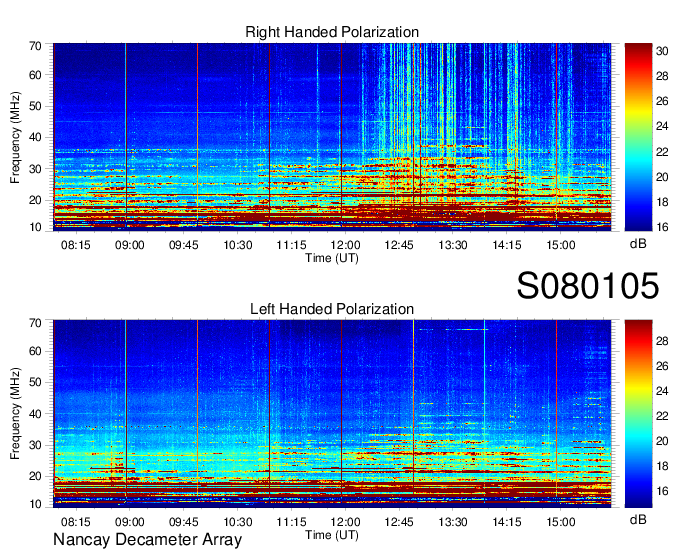Image resolution: width=680 pixels, height=552 pixels.
Task: Click the 70 MHz tick of the Left Handed plot
Action: pyautogui.click(x=35, y=322)
